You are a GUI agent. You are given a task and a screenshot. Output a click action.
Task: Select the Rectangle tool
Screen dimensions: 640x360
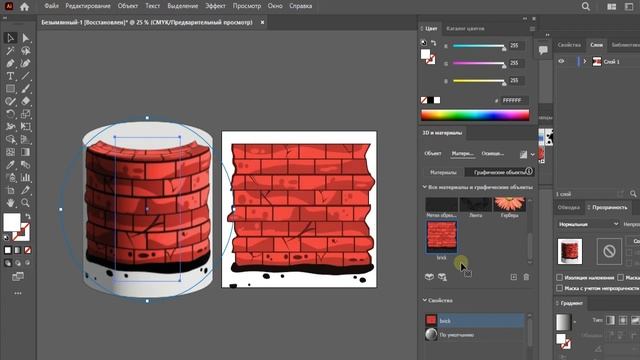click(10, 89)
